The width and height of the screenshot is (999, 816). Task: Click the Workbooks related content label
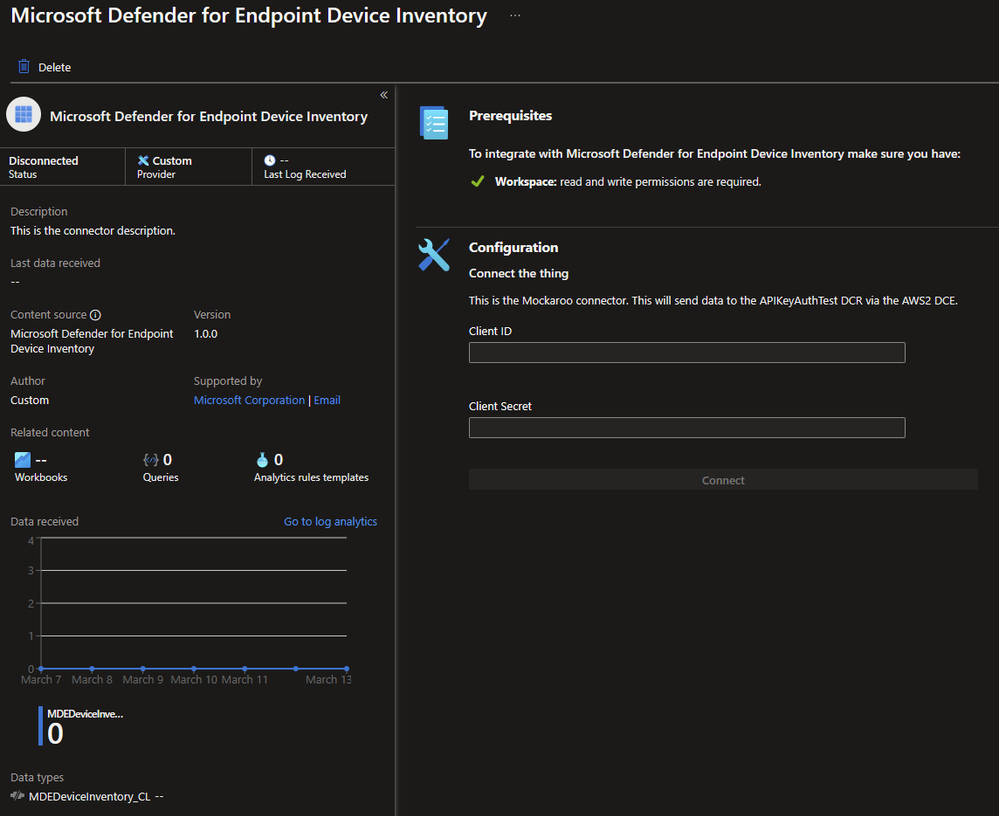point(41,477)
